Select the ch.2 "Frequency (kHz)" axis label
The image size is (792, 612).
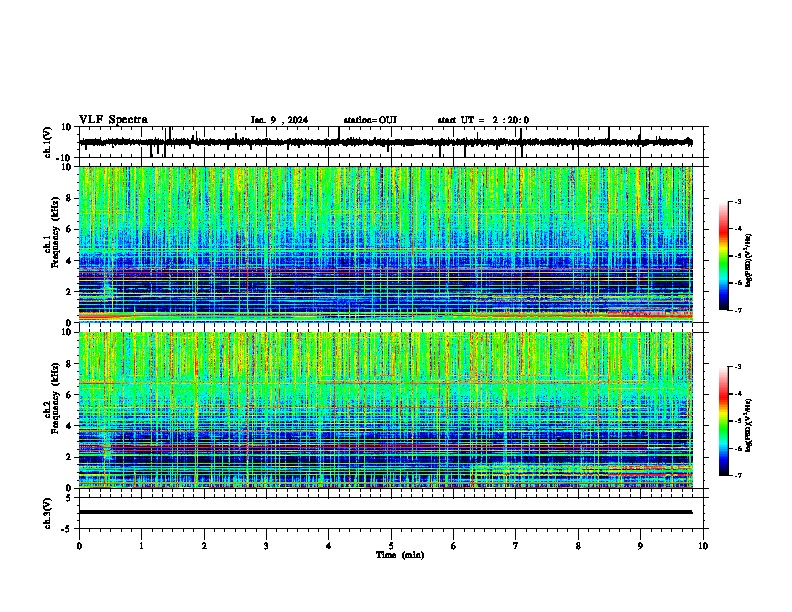(x=55, y=398)
